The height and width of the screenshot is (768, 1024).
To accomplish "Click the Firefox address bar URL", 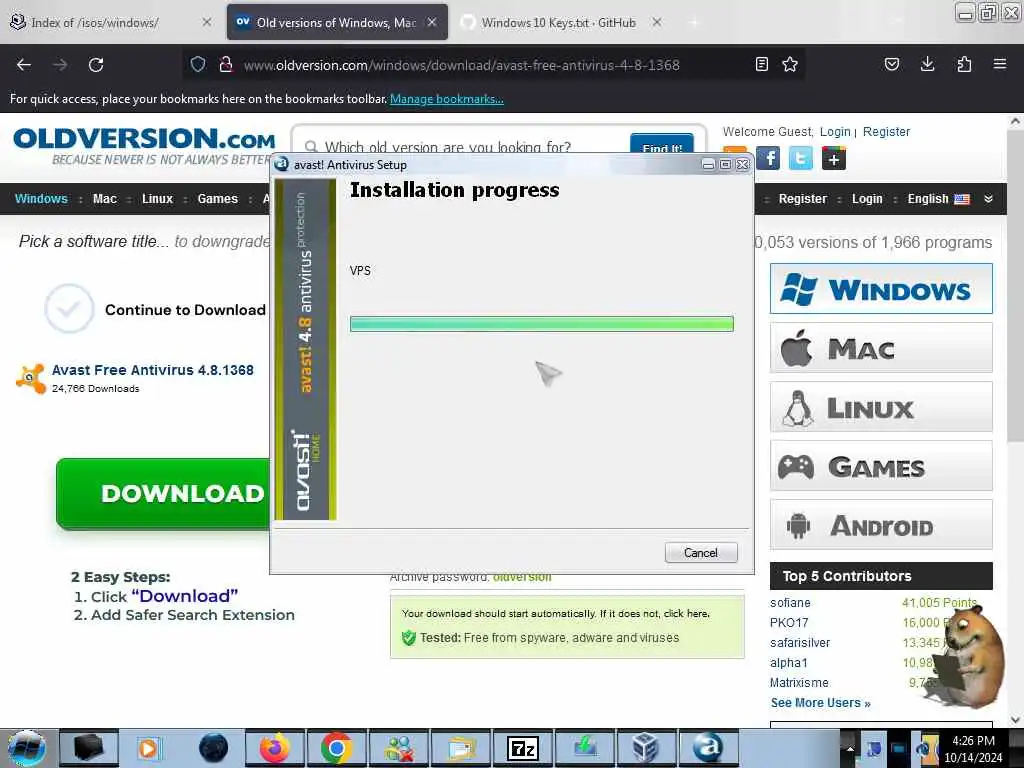I will point(461,65).
